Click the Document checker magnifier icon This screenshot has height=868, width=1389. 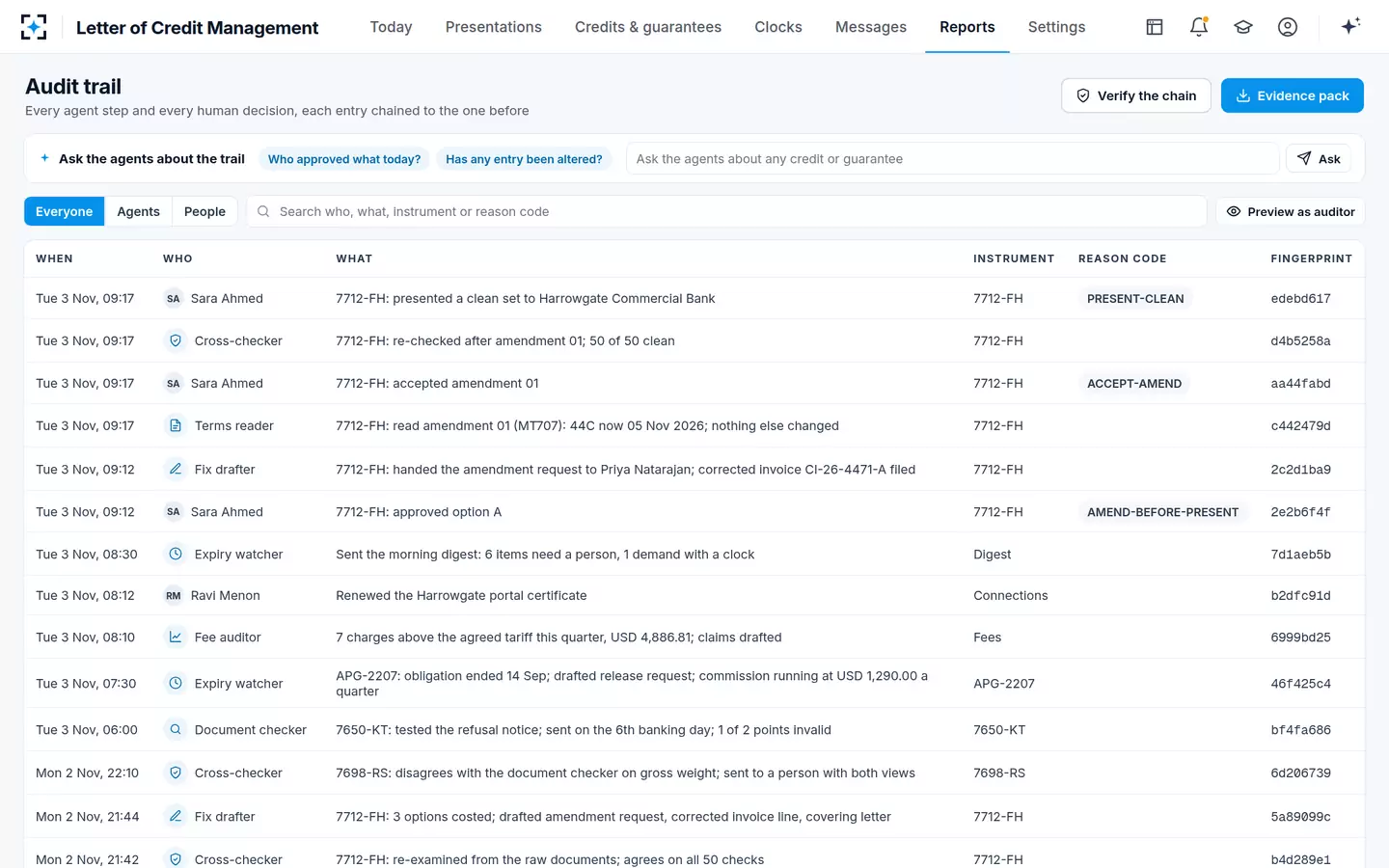coord(176,730)
